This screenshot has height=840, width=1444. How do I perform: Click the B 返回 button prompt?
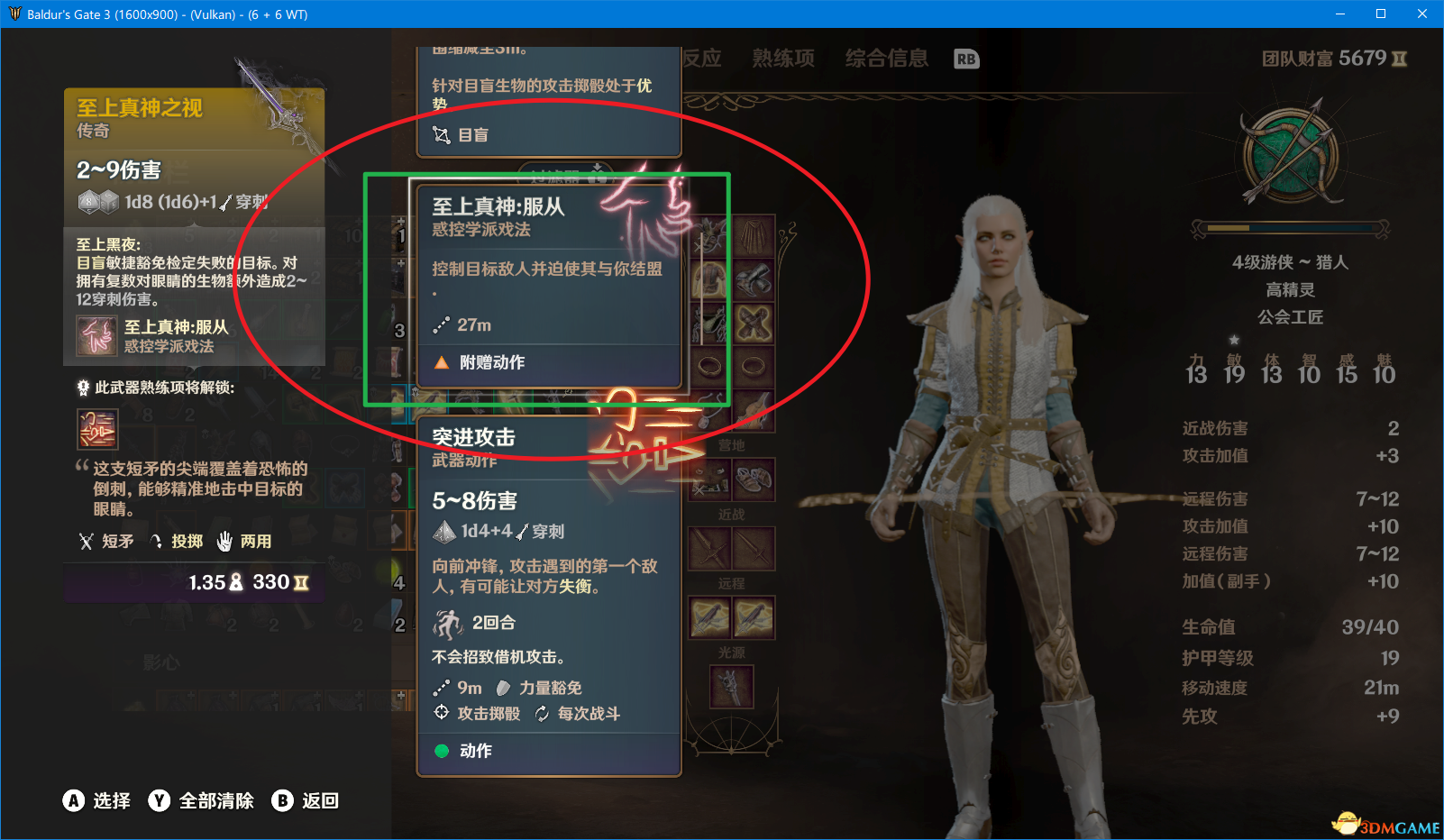point(306,800)
